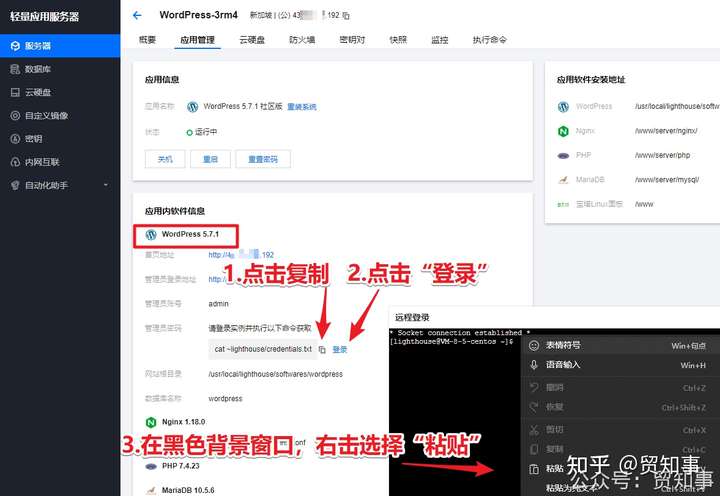Switch to the 监控 tab

[x=439, y=40]
